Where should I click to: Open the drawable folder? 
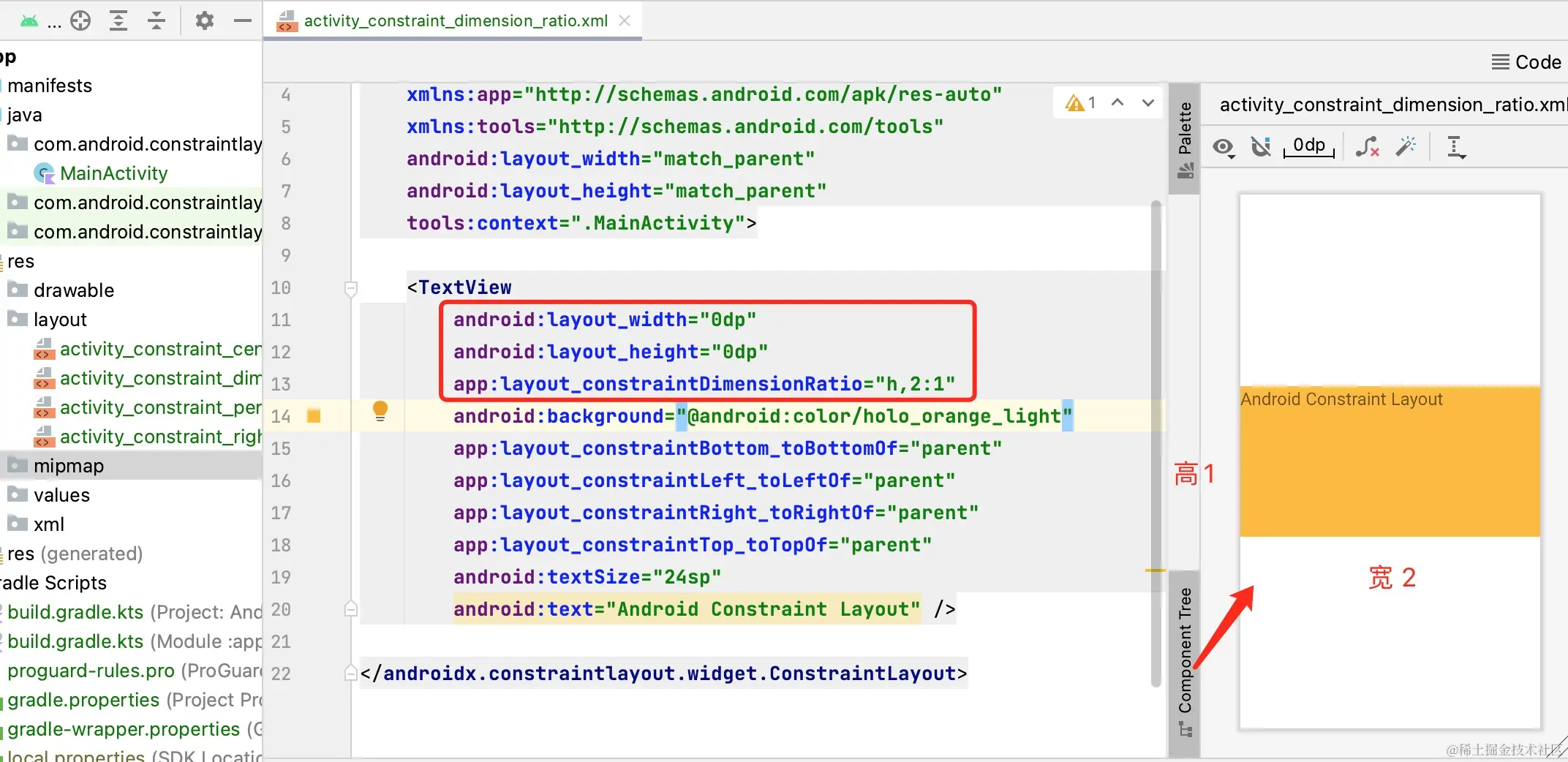[x=74, y=290]
